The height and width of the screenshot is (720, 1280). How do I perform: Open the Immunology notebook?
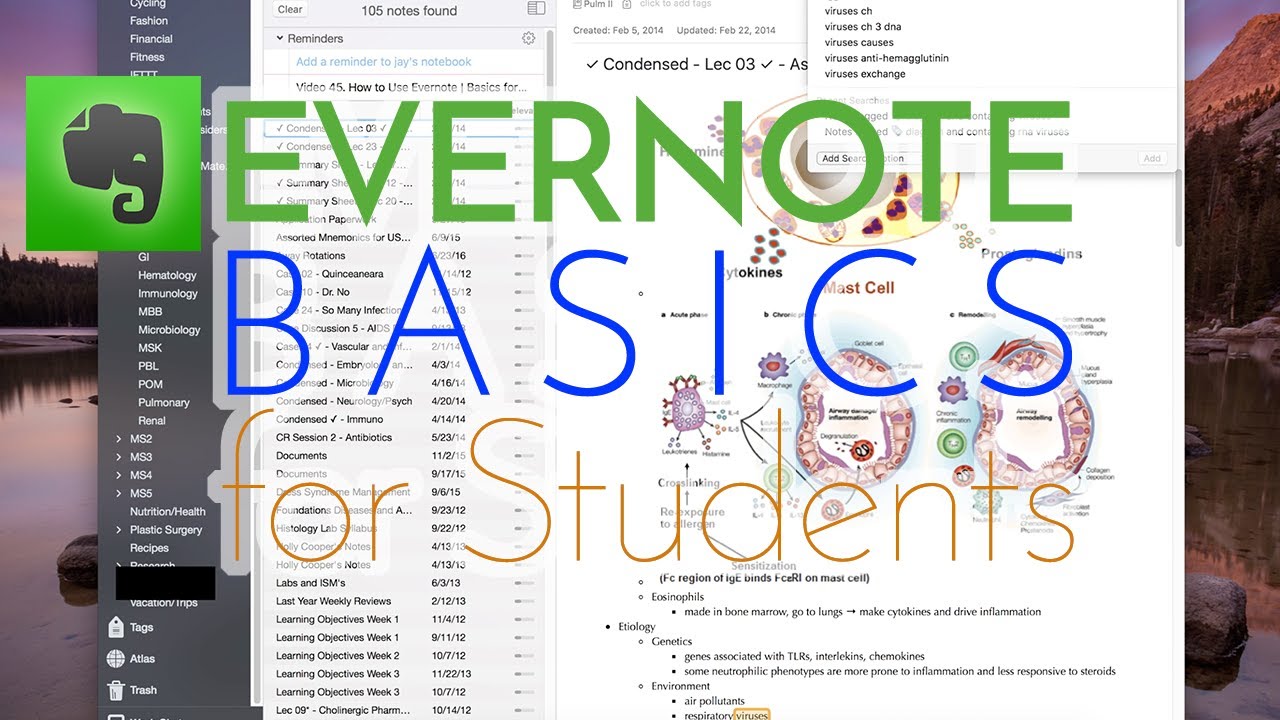pos(168,294)
